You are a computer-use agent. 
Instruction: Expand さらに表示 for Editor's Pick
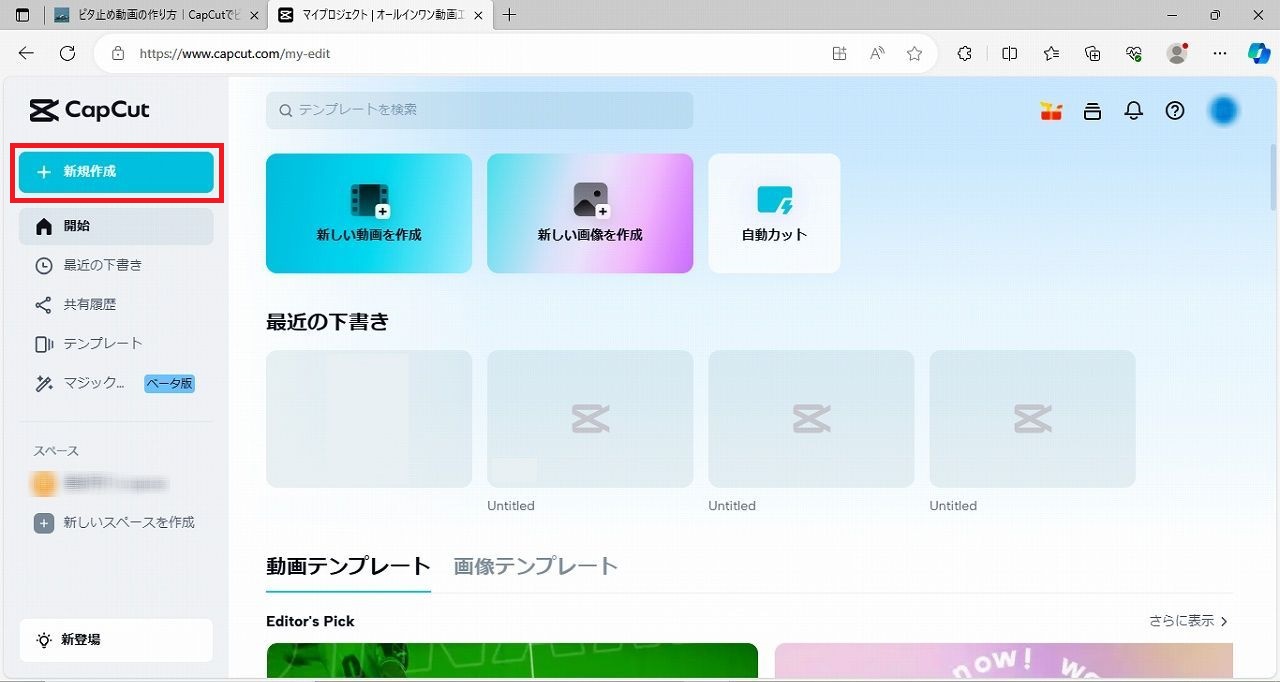1188,621
